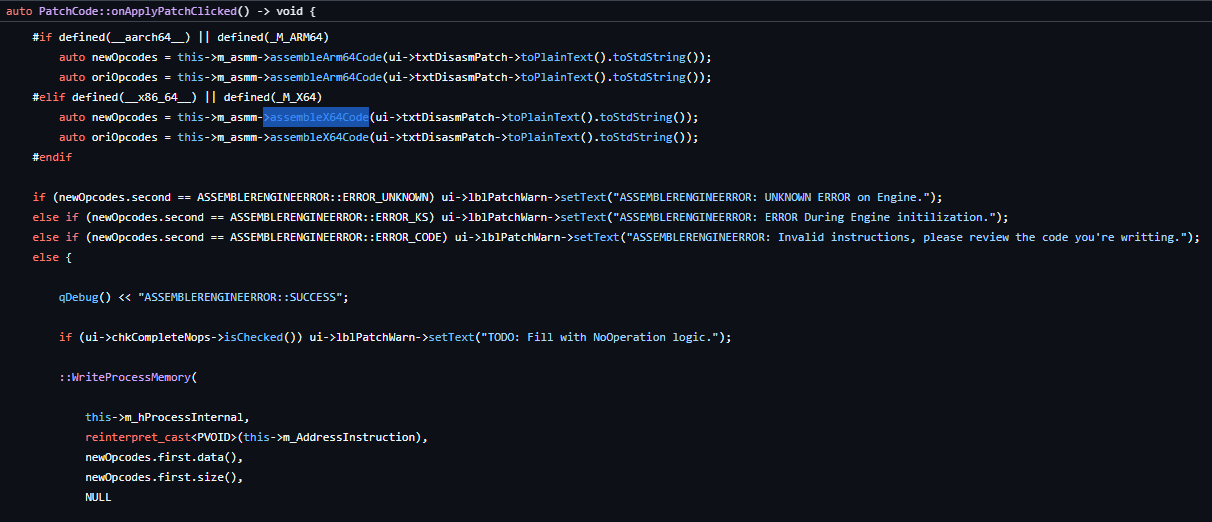Click the "Invalid instructions" warning string
The image size is (1212, 522).
(x=908, y=237)
